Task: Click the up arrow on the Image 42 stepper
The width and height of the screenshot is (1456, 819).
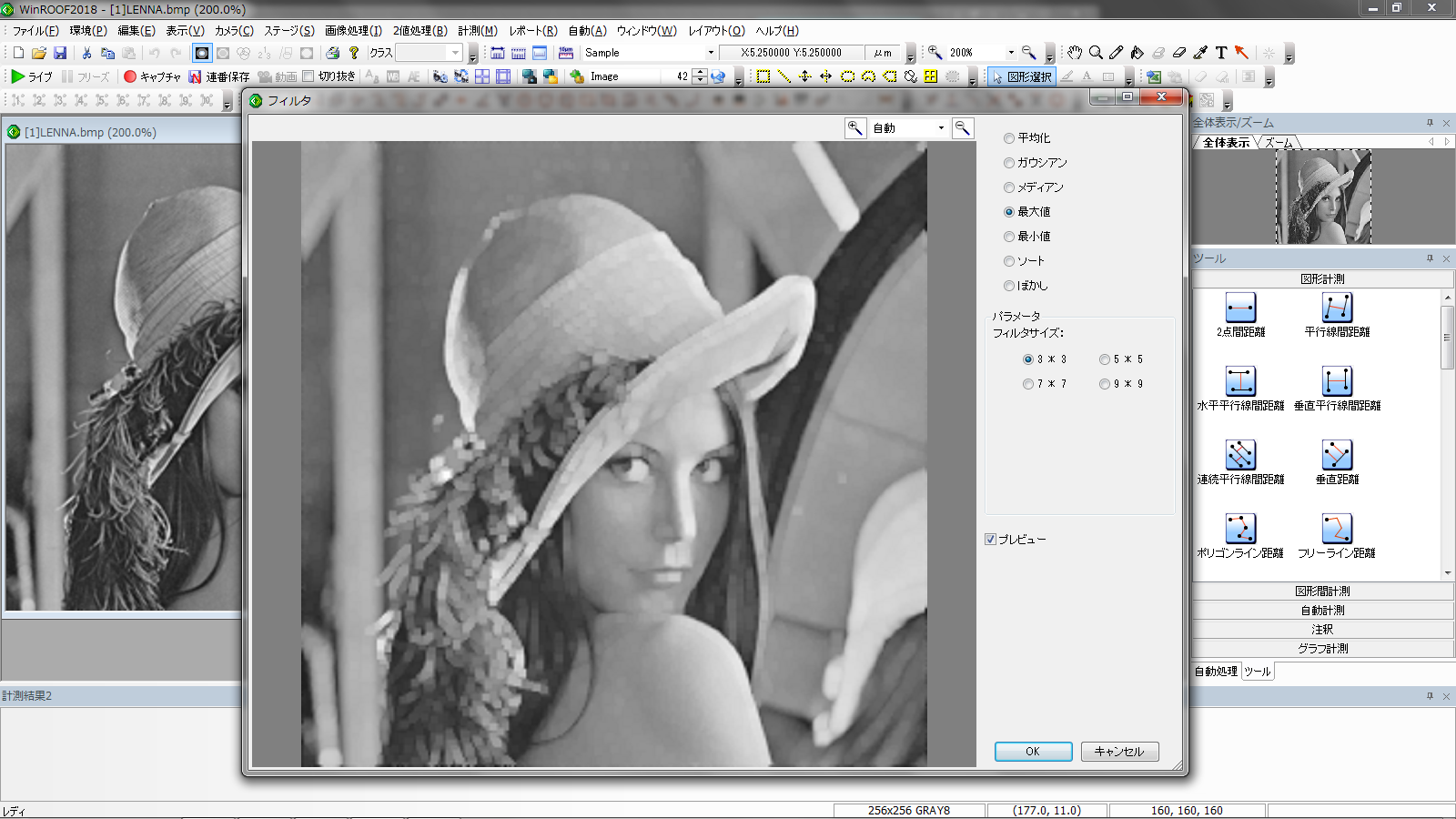Action: click(700, 73)
